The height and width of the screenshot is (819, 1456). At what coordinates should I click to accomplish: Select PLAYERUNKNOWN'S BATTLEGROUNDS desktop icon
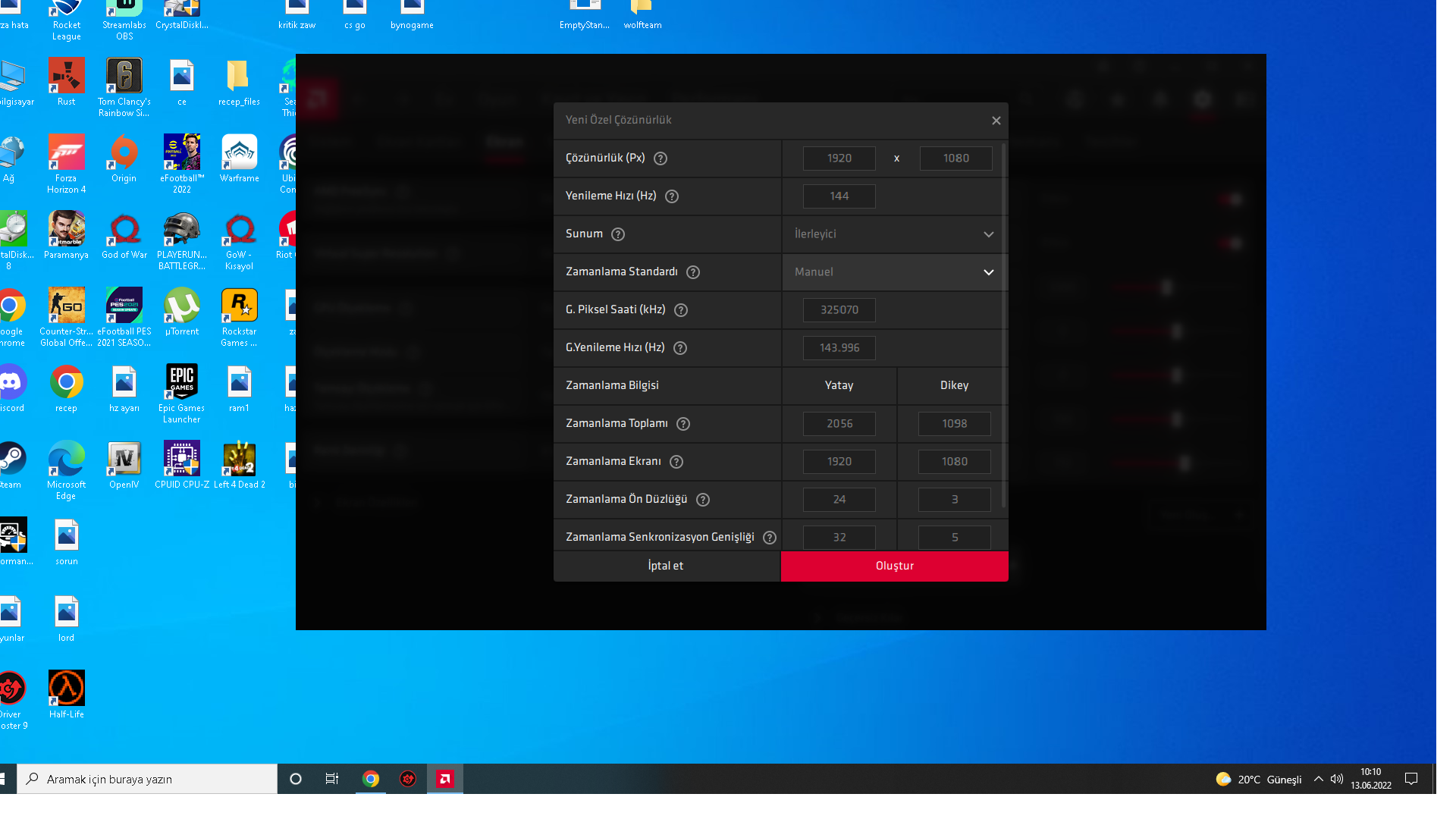[182, 240]
